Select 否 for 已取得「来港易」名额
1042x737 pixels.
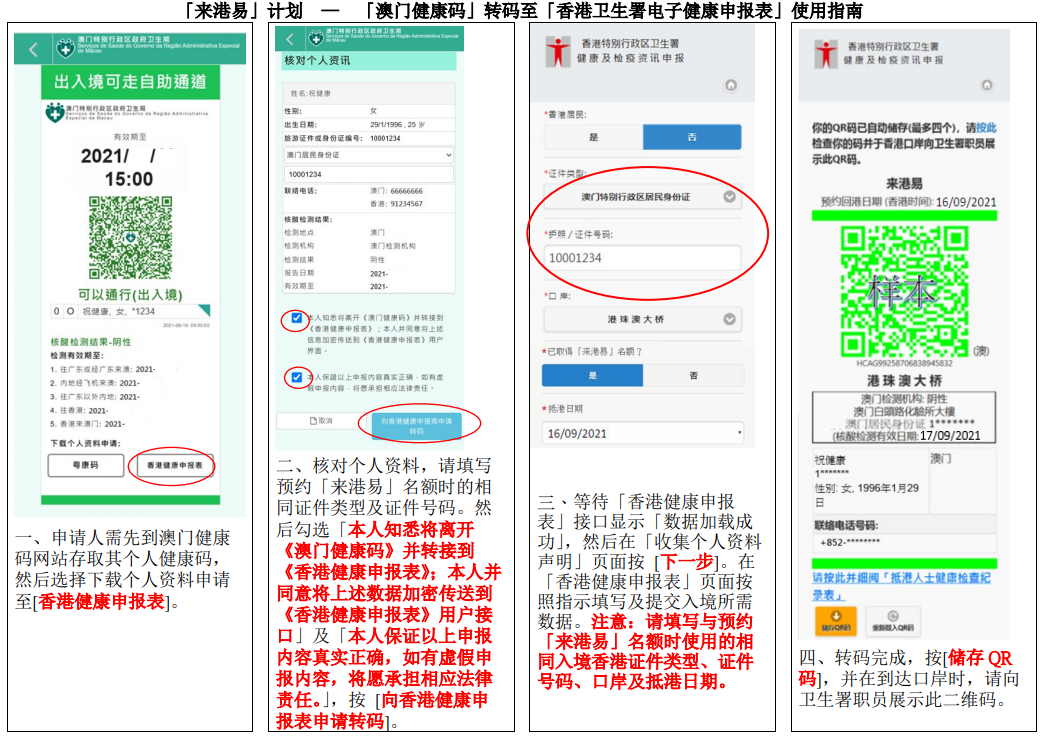pos(693,375)
